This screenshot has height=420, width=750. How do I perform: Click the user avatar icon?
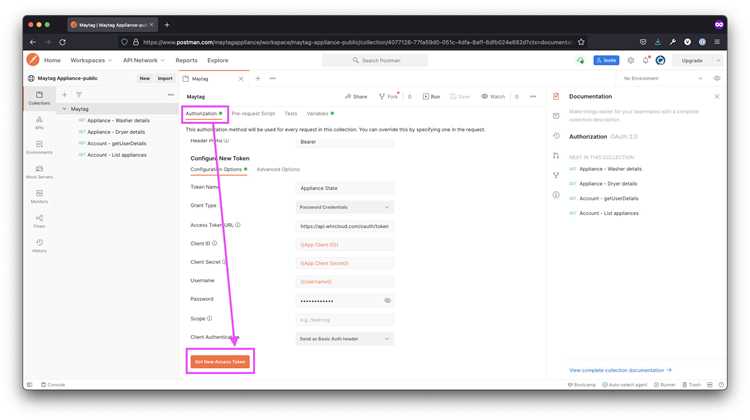[661, 60]
